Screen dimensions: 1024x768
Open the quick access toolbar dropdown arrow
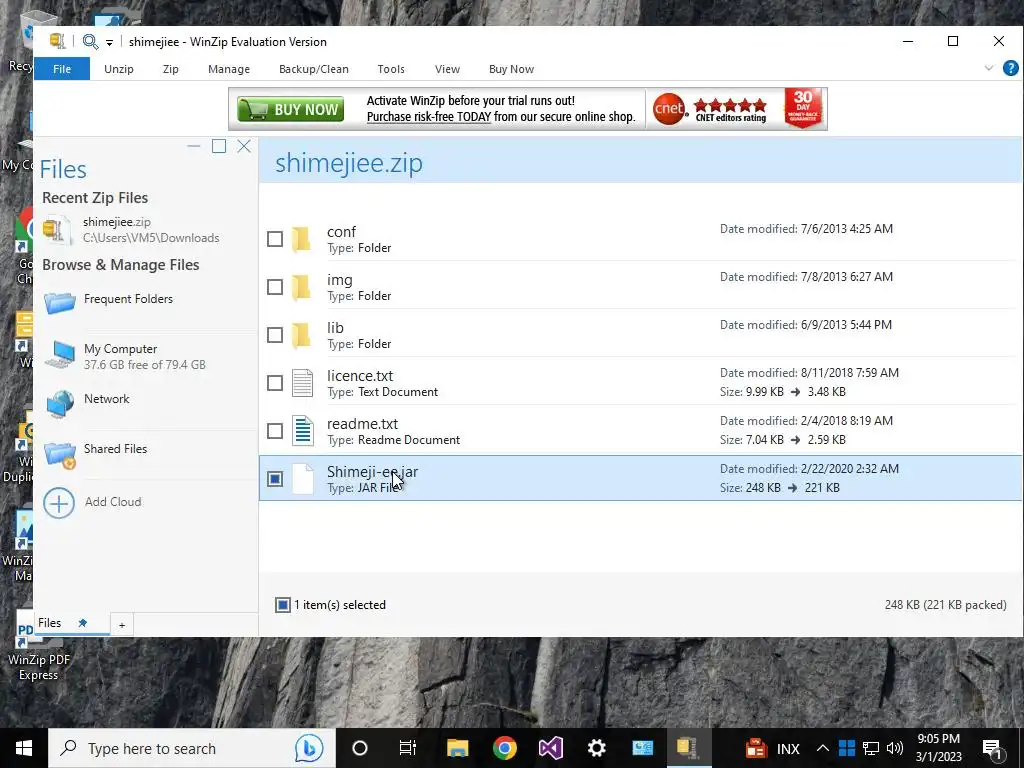109,42
